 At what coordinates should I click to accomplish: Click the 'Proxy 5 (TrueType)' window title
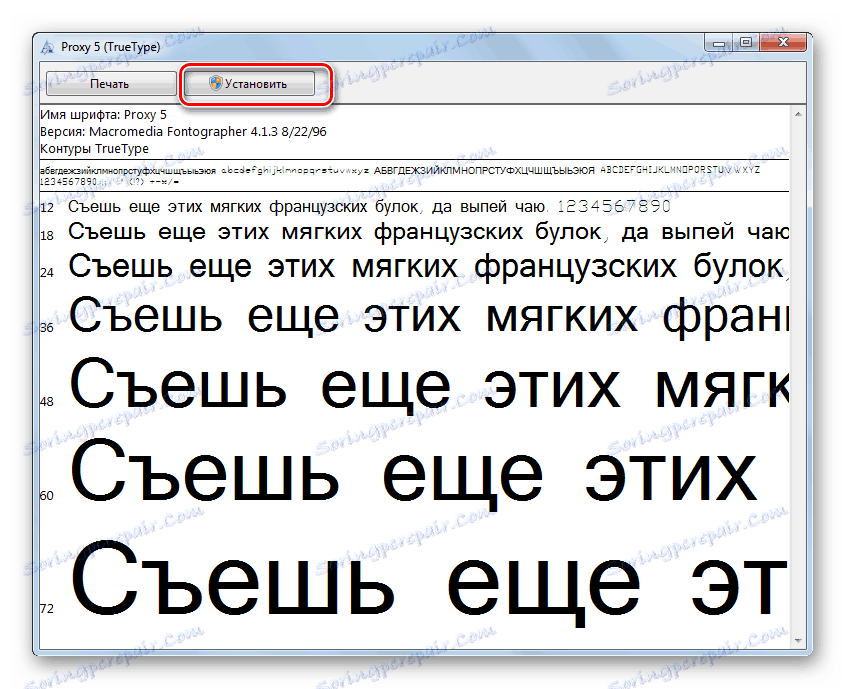click(111, 47)
